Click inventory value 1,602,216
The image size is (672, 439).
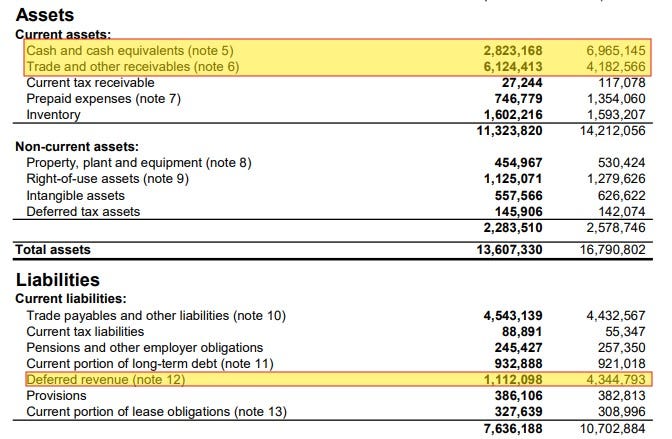[513, 115]
